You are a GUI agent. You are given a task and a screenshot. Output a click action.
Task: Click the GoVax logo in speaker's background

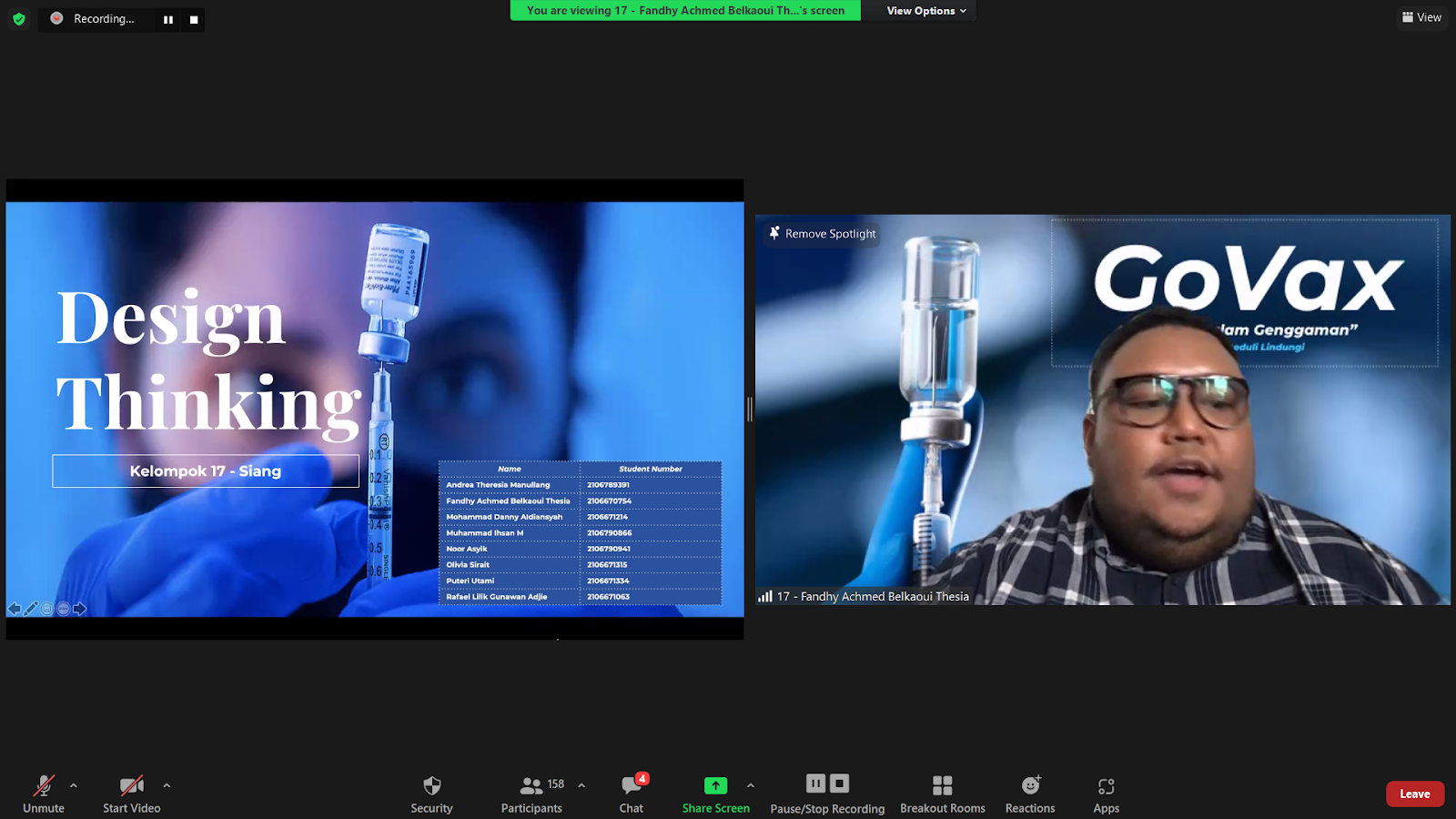1249,278
